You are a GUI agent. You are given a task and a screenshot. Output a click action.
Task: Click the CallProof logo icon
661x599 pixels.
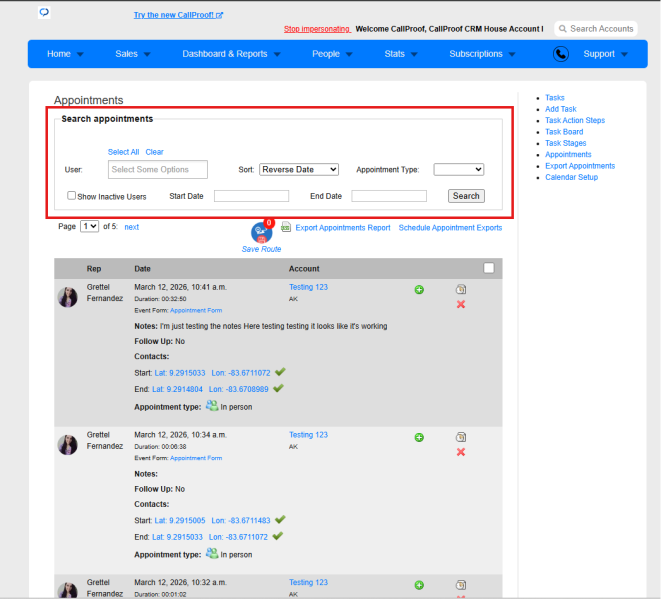(x=44, y=12)
